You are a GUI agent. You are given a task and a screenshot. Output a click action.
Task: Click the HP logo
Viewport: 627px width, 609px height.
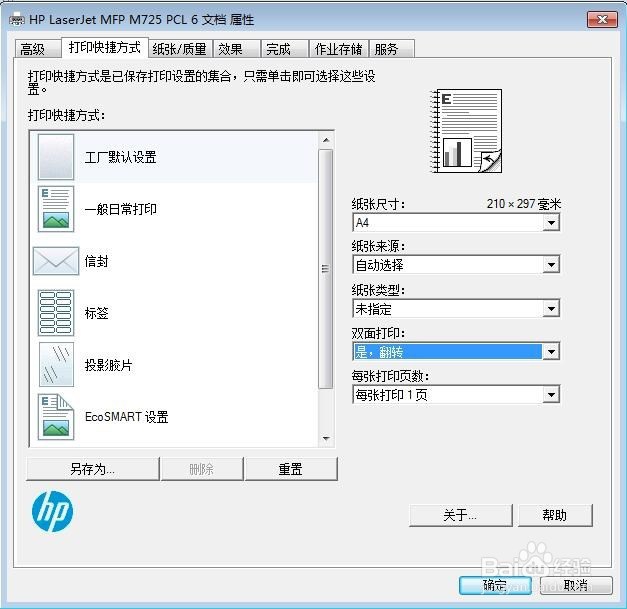tap(52, 511)
